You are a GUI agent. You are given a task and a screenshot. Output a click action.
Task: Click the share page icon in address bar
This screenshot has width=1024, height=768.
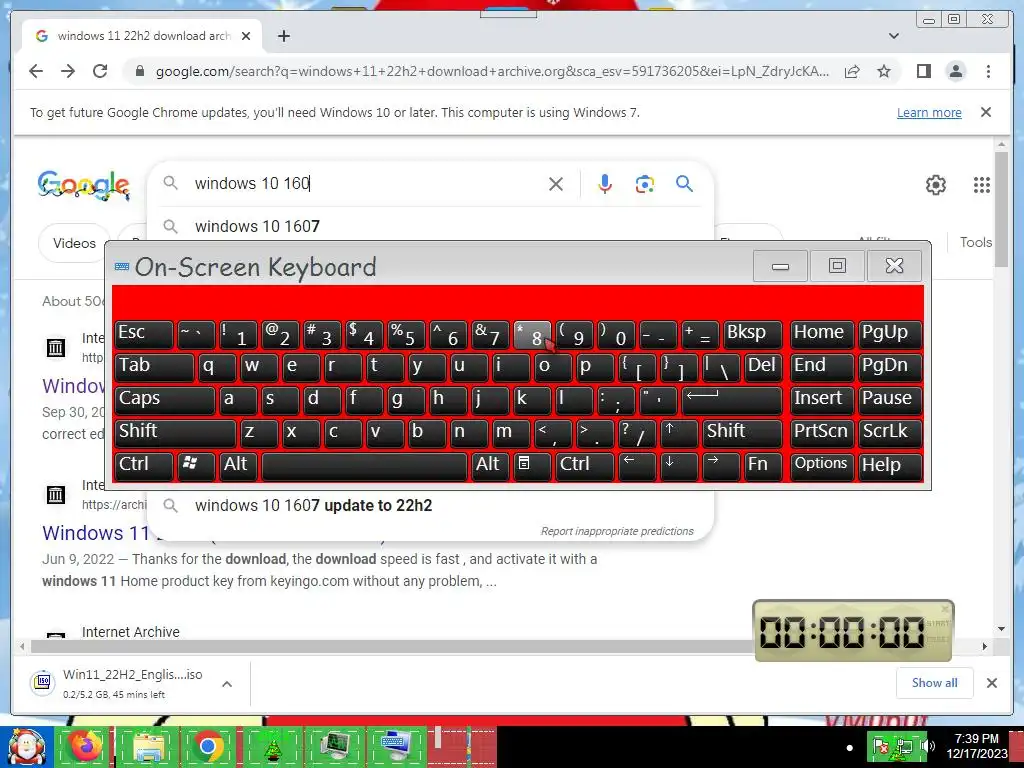tap(852, 71)
